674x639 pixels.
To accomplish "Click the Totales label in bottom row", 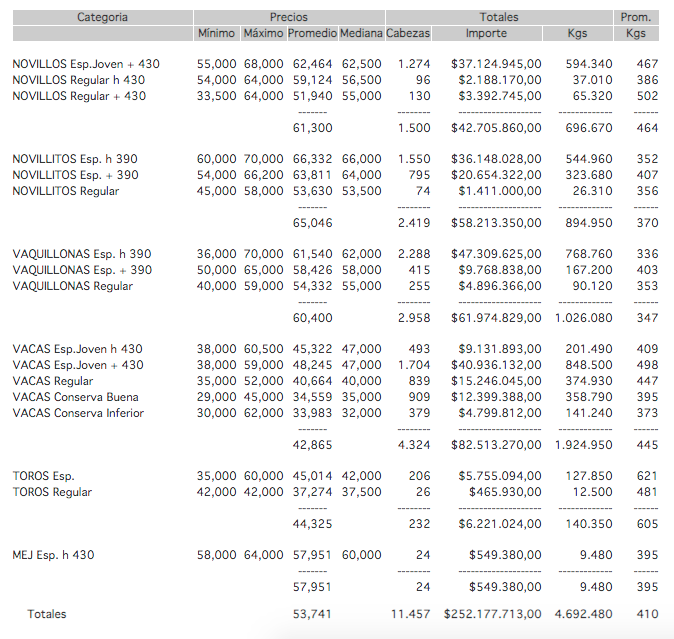I will pyautogui.click(x=47, y=614).
